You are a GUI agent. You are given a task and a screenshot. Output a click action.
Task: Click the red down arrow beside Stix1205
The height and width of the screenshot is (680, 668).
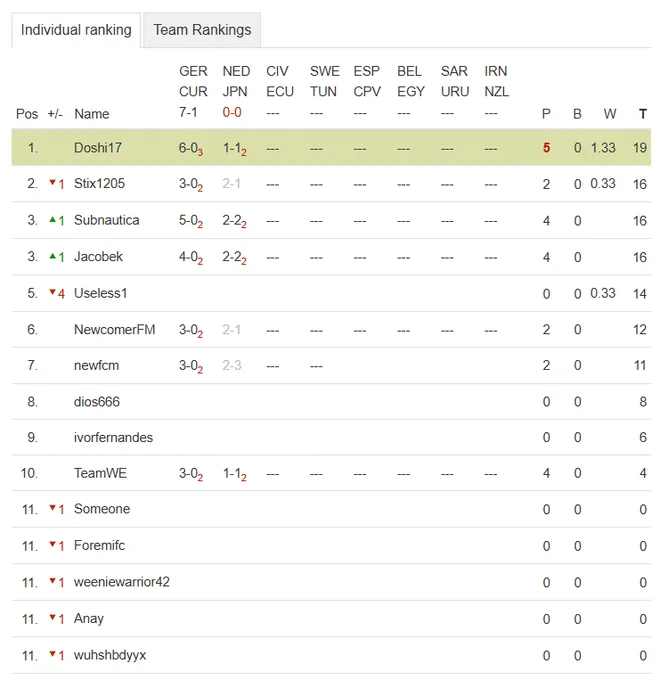pos(52,183)
